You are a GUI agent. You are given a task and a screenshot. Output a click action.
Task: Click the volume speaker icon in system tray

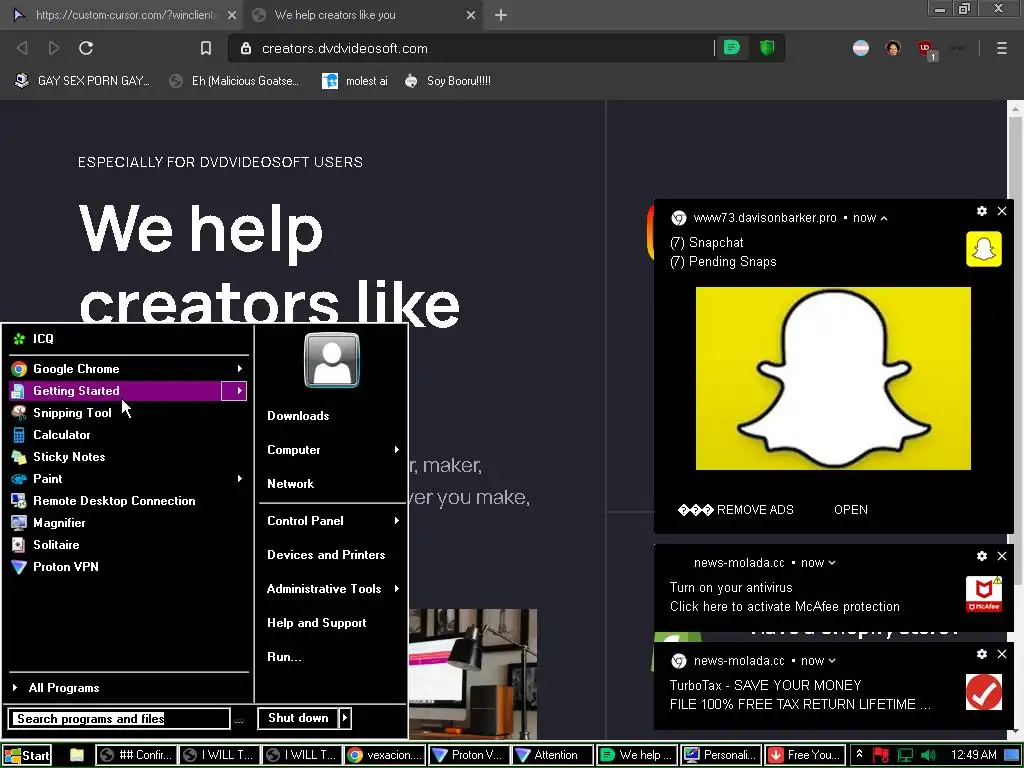928,755
